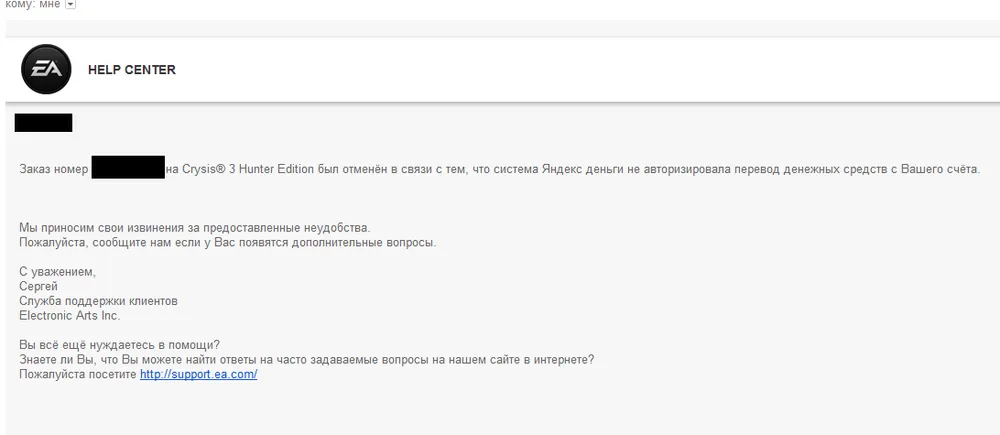Click the "Electronic Arts Inc." text
This screenshot has height=435, width=1000.
pos(70,315)
